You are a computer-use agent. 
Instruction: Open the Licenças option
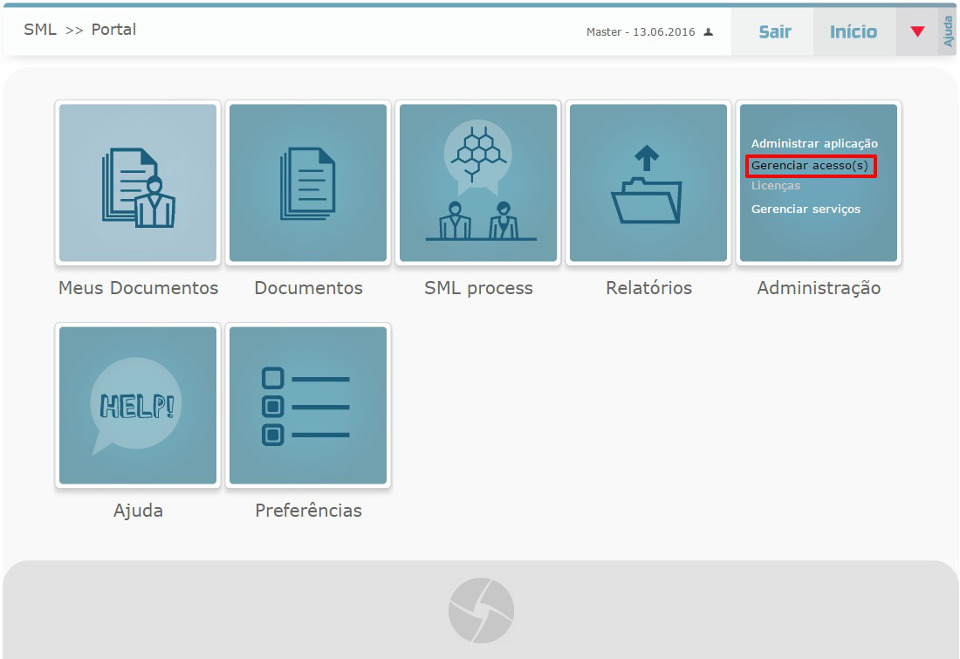(775, 187)
